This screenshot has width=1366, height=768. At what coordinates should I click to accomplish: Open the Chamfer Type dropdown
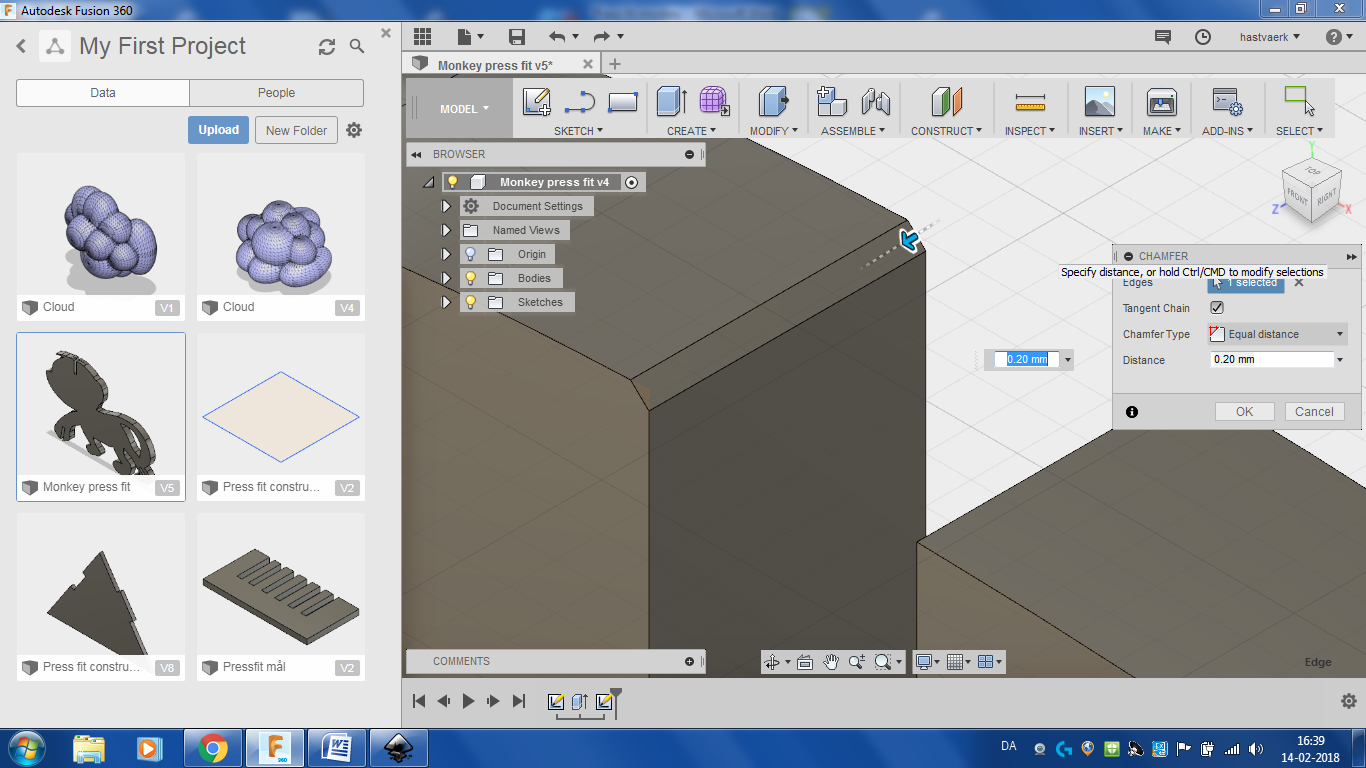pos(1278,334)
